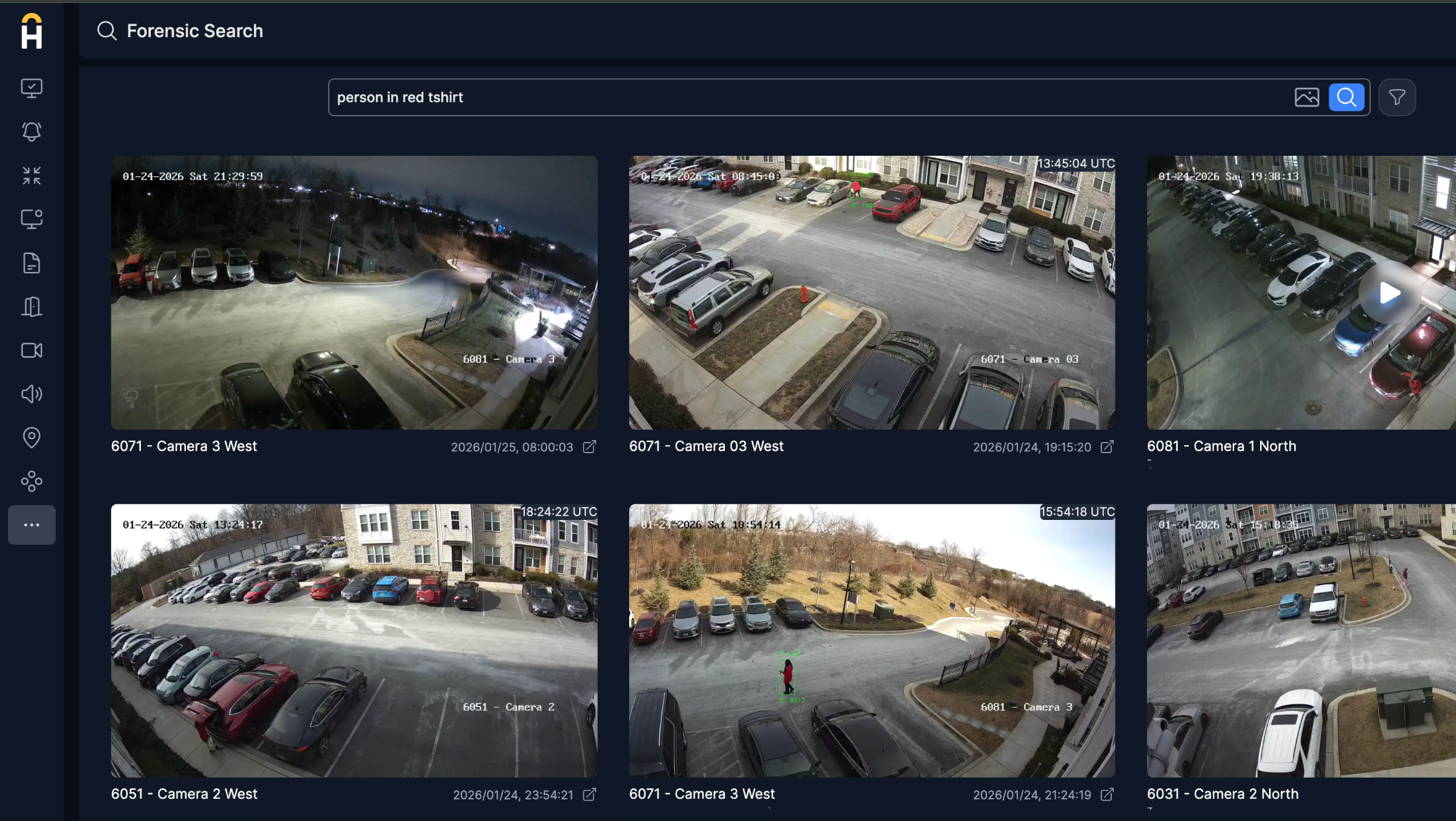Click the alarm bell sidebar icon
This screenshot has width=1456, height=821.
[x=32, y=132]
